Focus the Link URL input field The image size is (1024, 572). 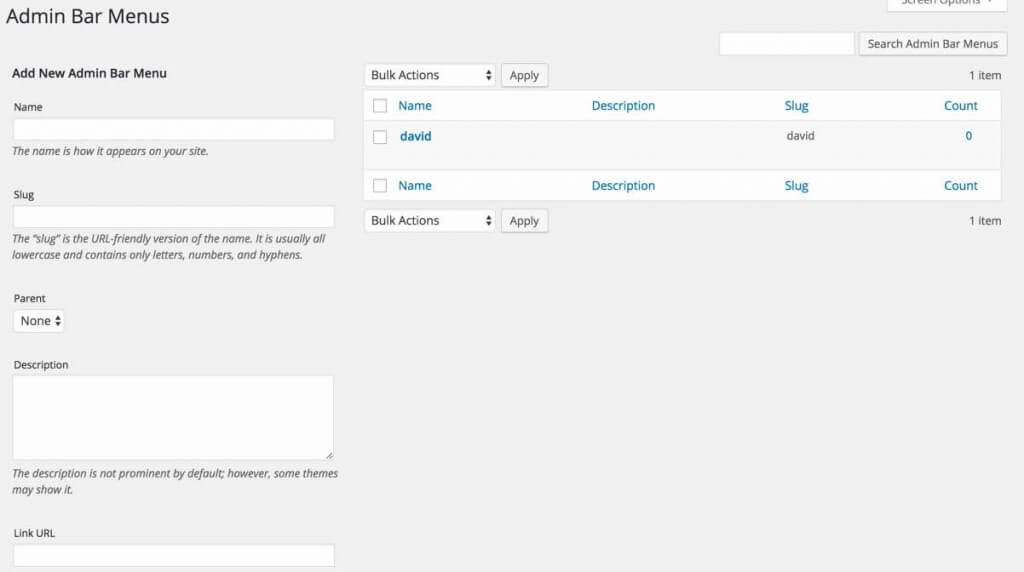point(173,555)
